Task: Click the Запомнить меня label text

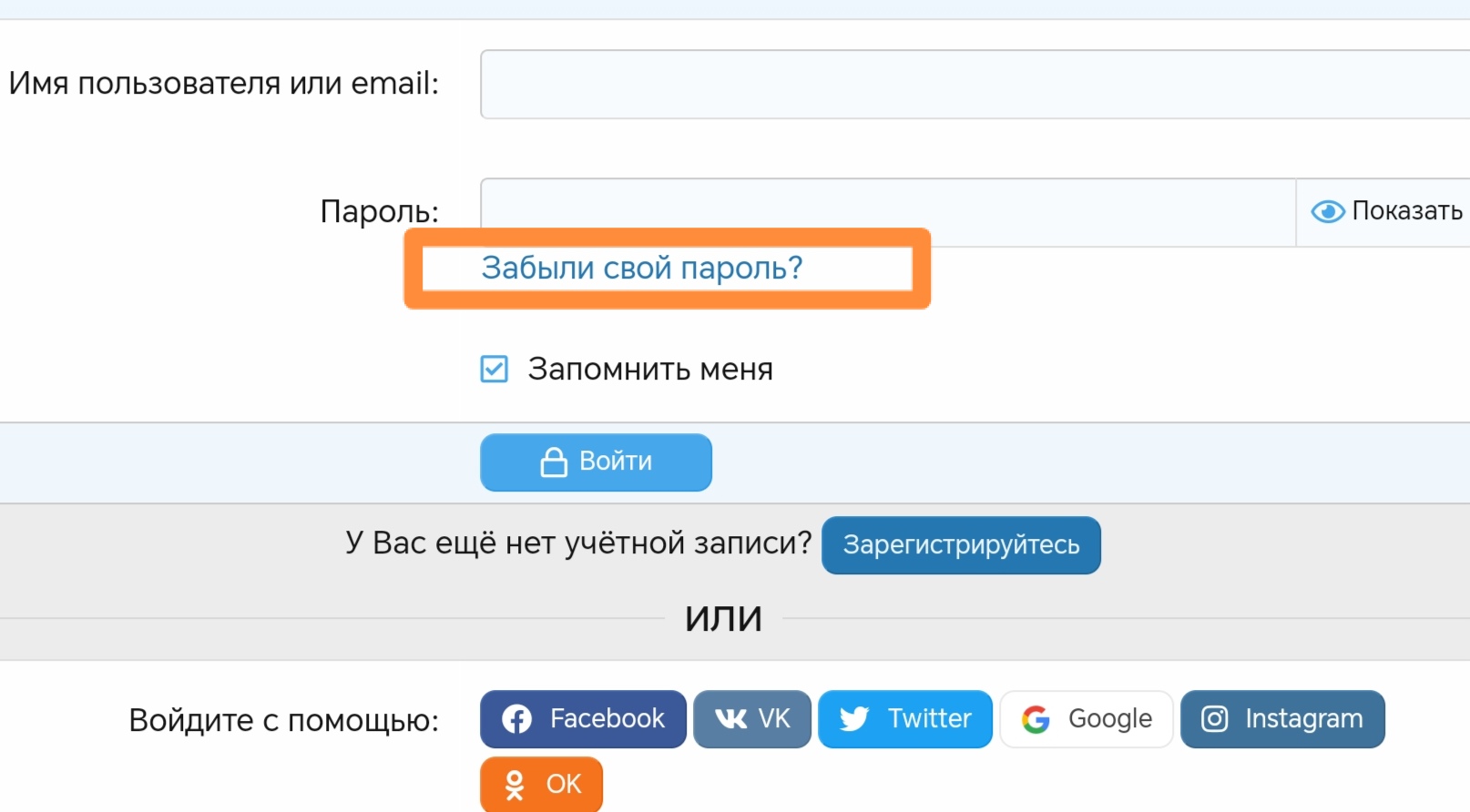Action: 650,370
